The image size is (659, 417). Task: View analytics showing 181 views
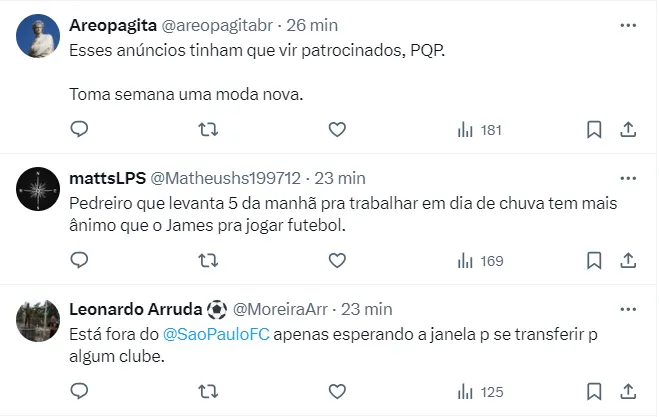click(x=479, y=130)
